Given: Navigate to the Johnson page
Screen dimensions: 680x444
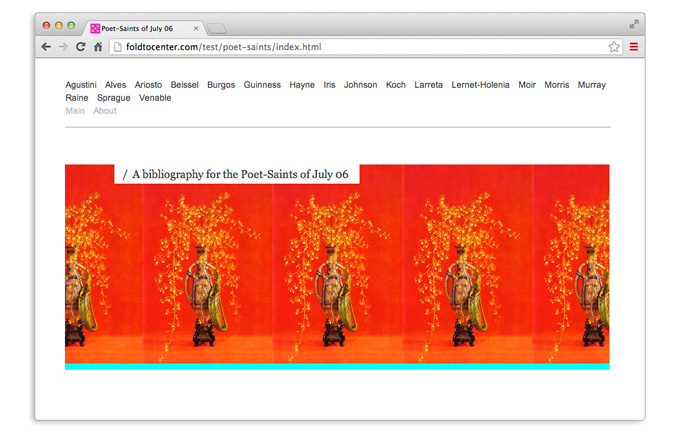Looking at the screenshot, I should pyautogui.click(x=360, y=85).
